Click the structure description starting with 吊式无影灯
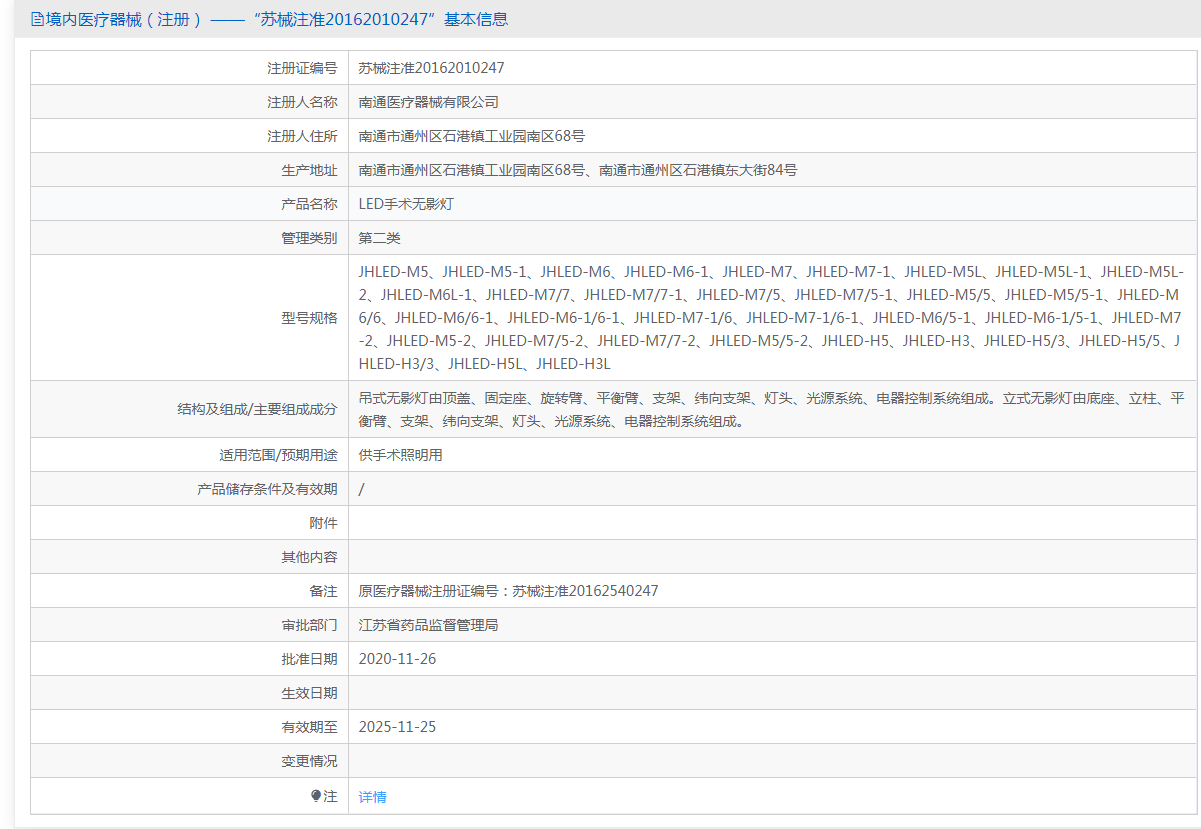The image size is (1201, 829). point(770,409)
